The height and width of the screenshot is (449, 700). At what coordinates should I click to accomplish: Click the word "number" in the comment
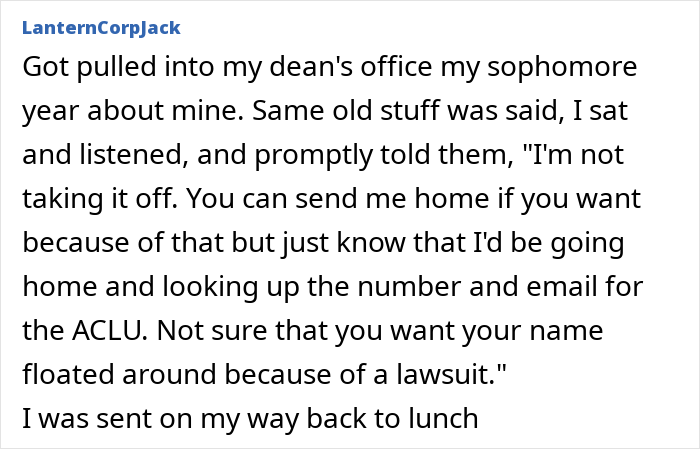coord(409,287)
